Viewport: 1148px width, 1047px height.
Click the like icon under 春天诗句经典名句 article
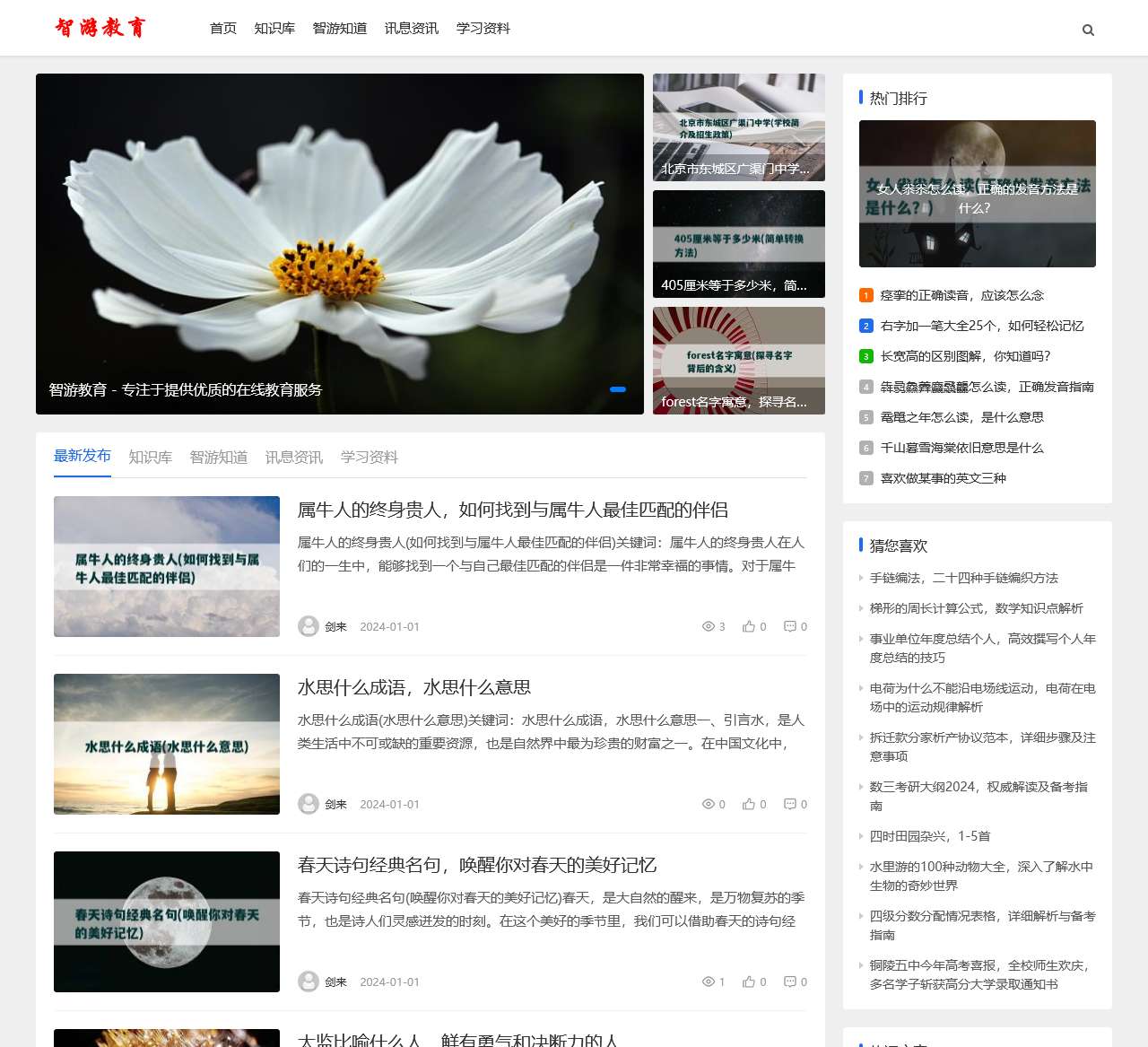tap(749, 982)
